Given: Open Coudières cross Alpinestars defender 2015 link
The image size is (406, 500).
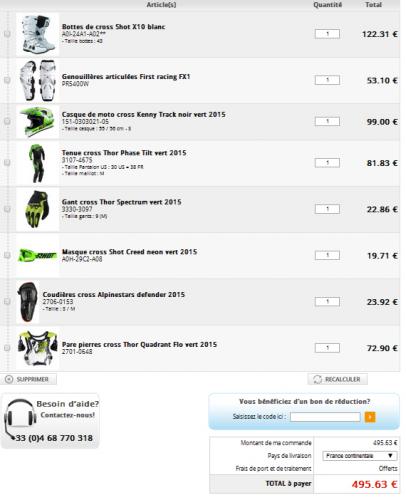Looking at the screenshot, I should click(x=114, y=294).
